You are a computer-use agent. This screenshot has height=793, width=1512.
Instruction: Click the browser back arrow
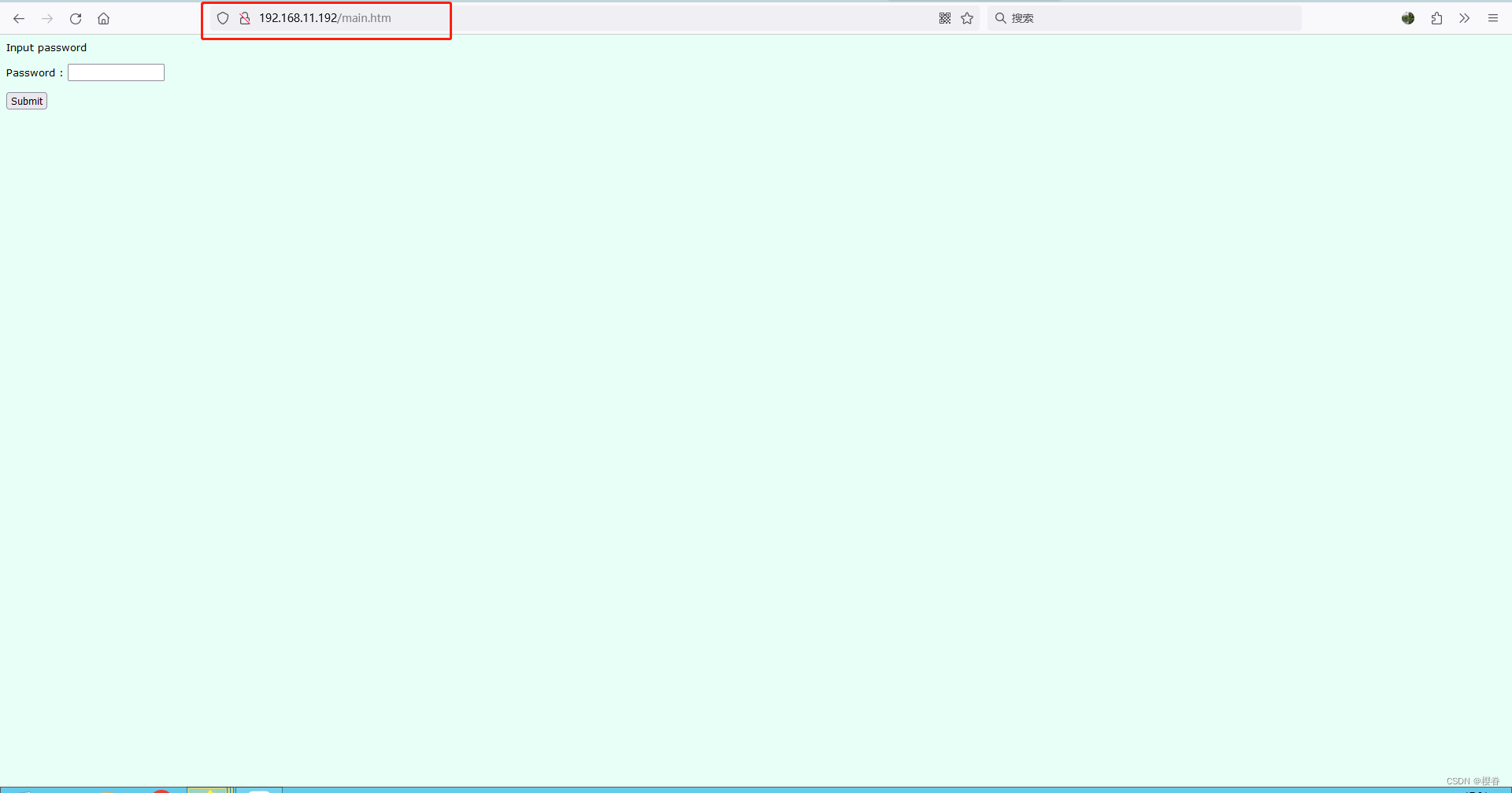point(19,18)
